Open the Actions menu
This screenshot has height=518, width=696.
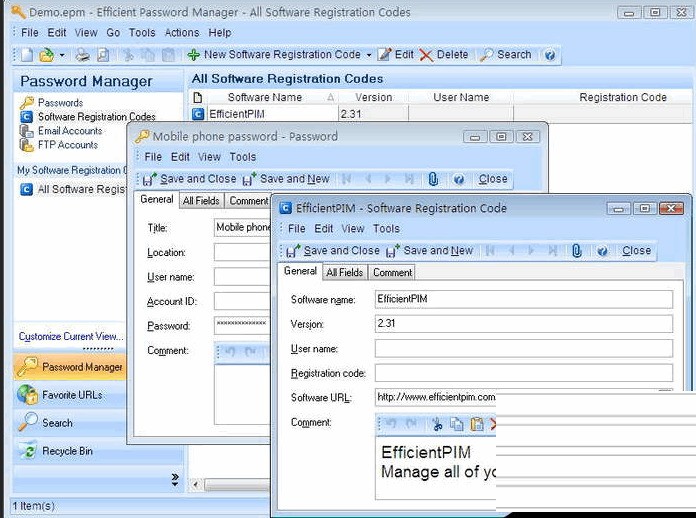[x=182, y=32]
